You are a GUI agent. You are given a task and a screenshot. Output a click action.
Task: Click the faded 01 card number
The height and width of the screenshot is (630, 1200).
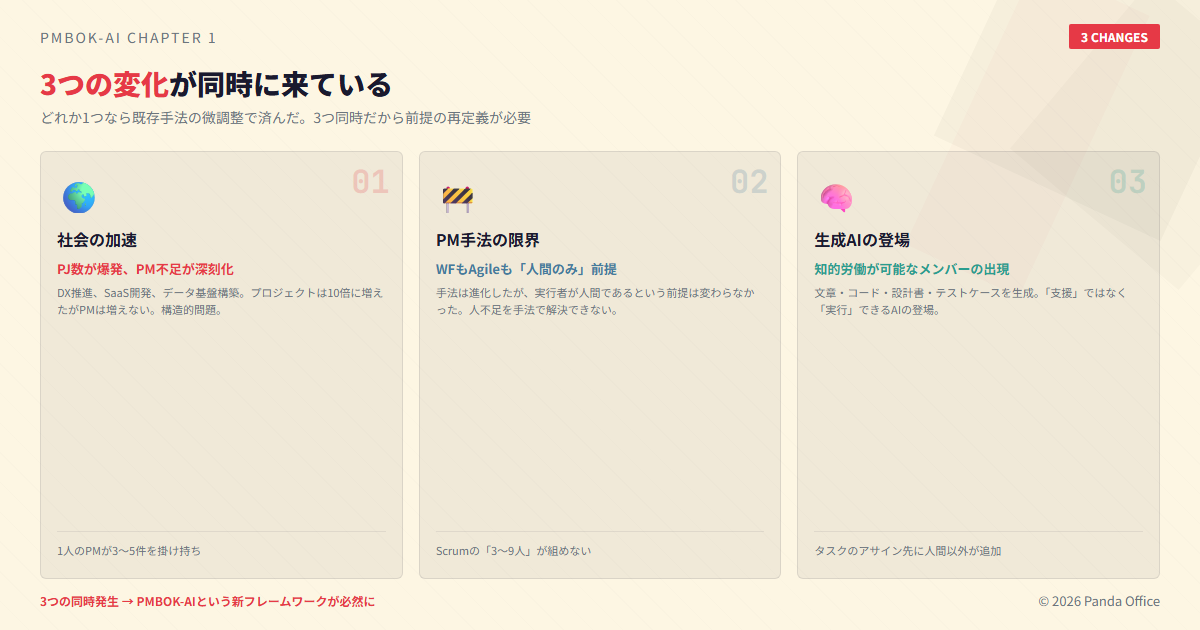[x=369, y=182]
